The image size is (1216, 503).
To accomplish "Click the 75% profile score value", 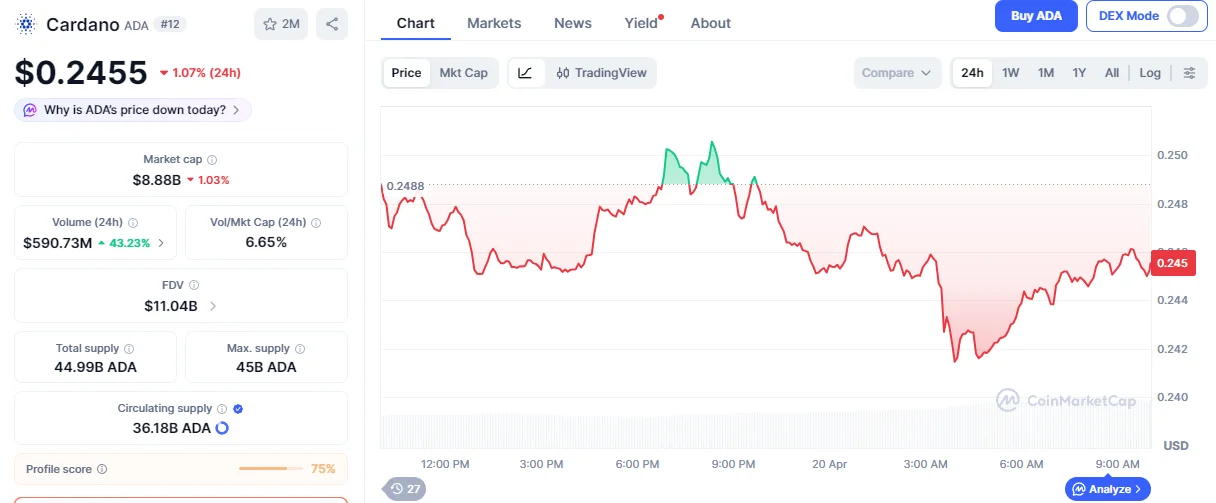I will 323,469.
